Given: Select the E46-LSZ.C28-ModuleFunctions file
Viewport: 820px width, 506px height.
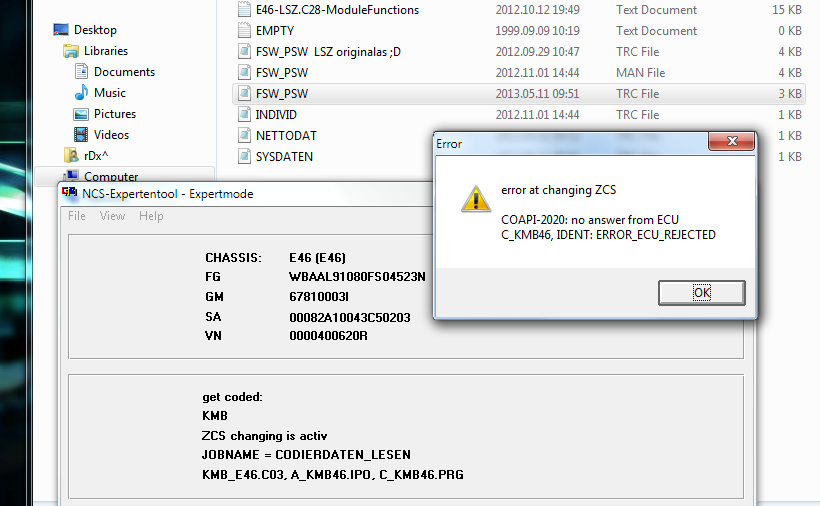Looking at the screenshot, I should pos(337,10).
